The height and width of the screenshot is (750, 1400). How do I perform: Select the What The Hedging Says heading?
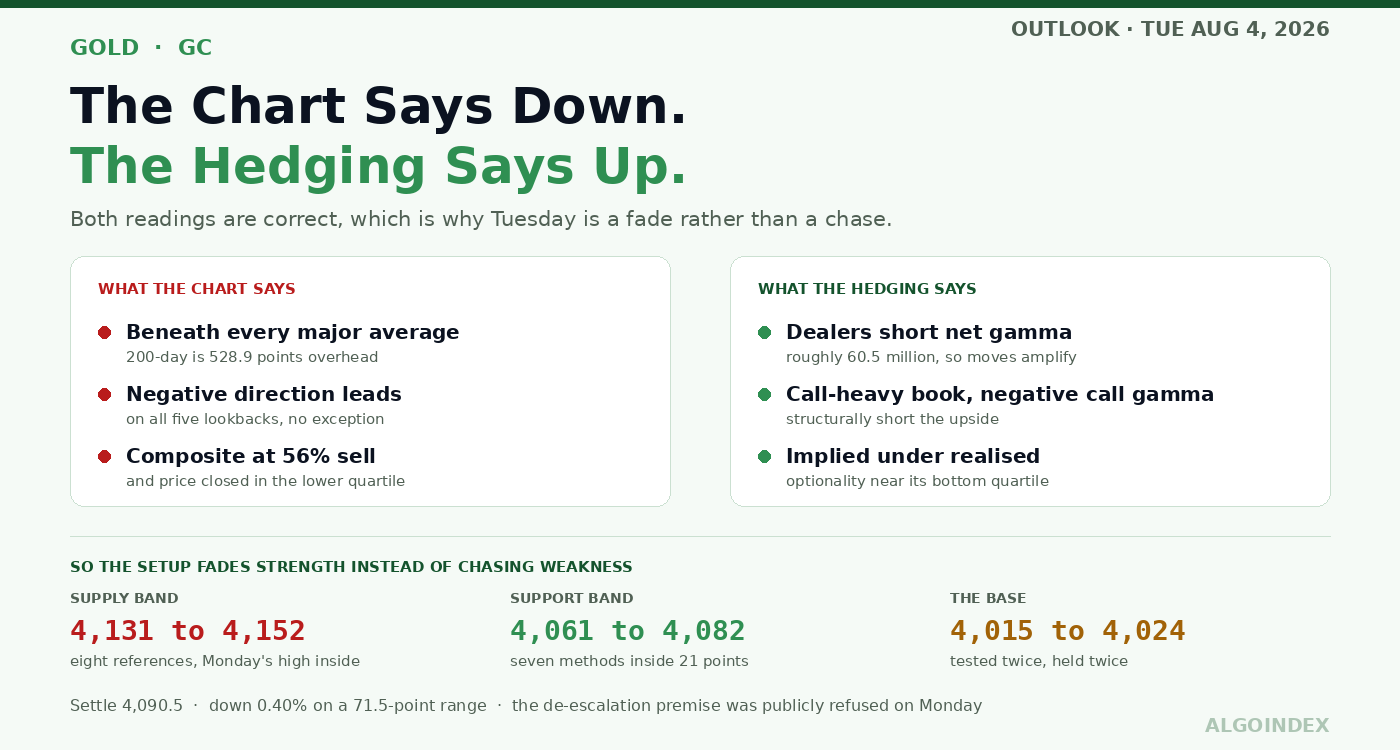tap(867, 289)
